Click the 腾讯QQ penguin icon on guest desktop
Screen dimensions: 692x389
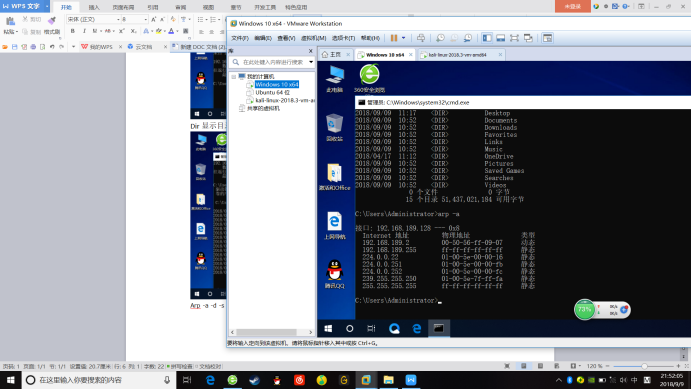[x=335, y=270]
